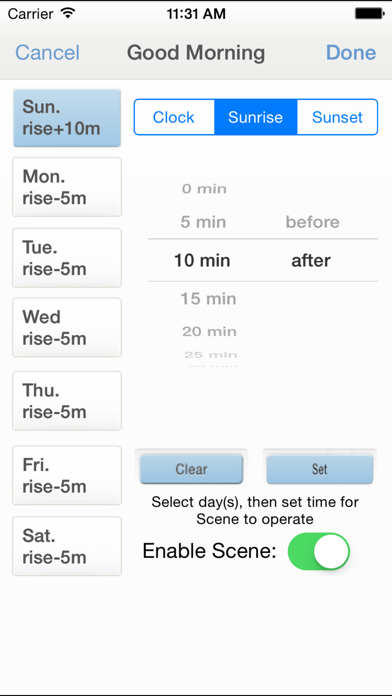Select the Tue. rise-5m day button
The height and width of the screenshot is (696, 392).
click(x=67, y=258)
